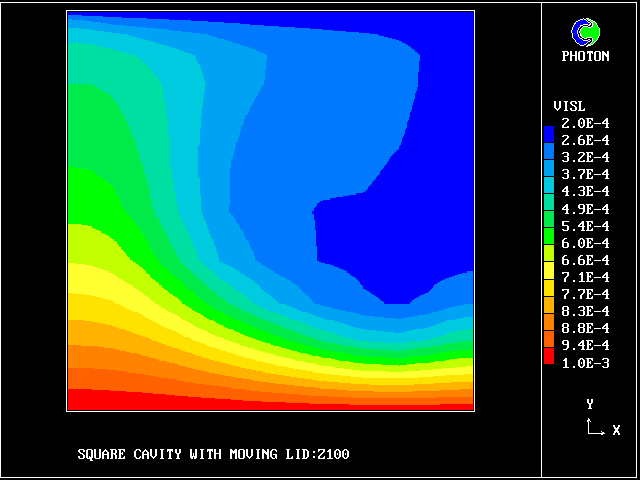Select the 8.8E-4 legend value label
Viewport: 640px width, 480px height.
(x=585, y=328)
